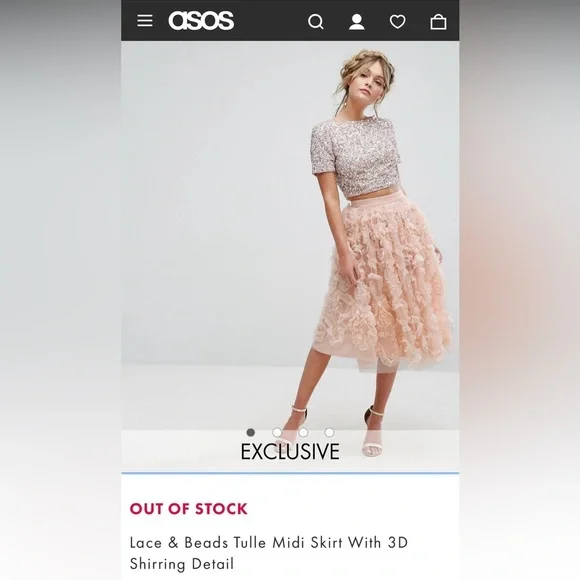The width and height of the screenshot is (580, 580).
Task: Switch to the second carousel image dot
Action: pos(277,432)
